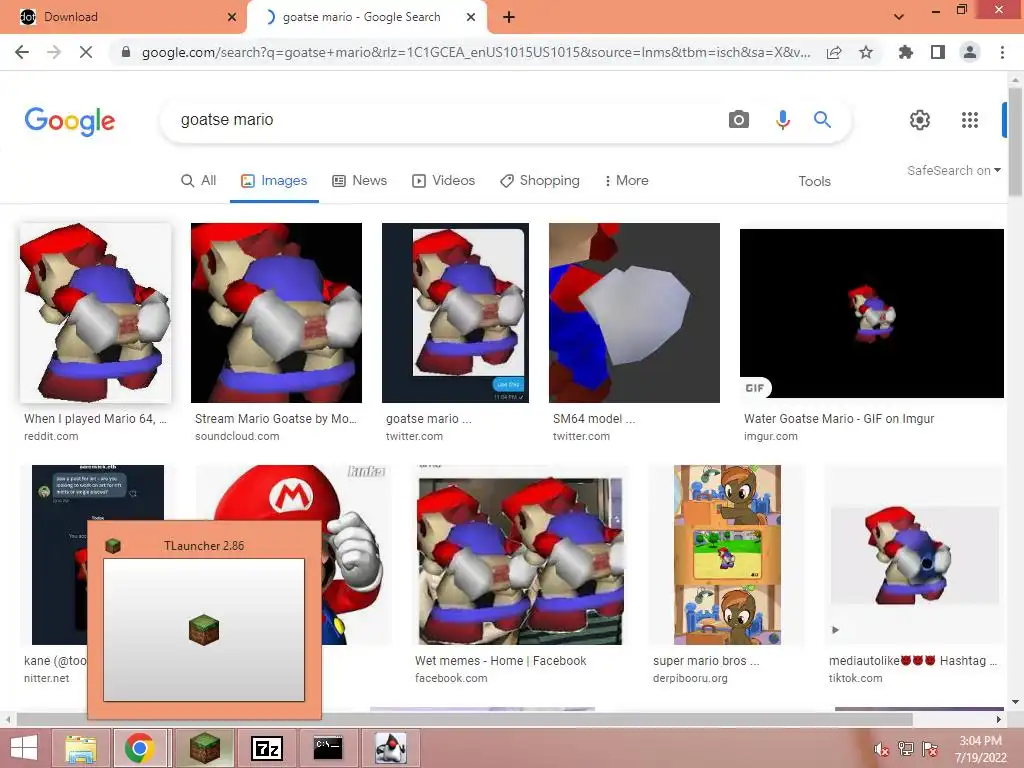Click Chrome icon in taskbar
Image resolution: width=1024 pixels, height=768 pixels.
pyautogui.click(x=139, y=748)
